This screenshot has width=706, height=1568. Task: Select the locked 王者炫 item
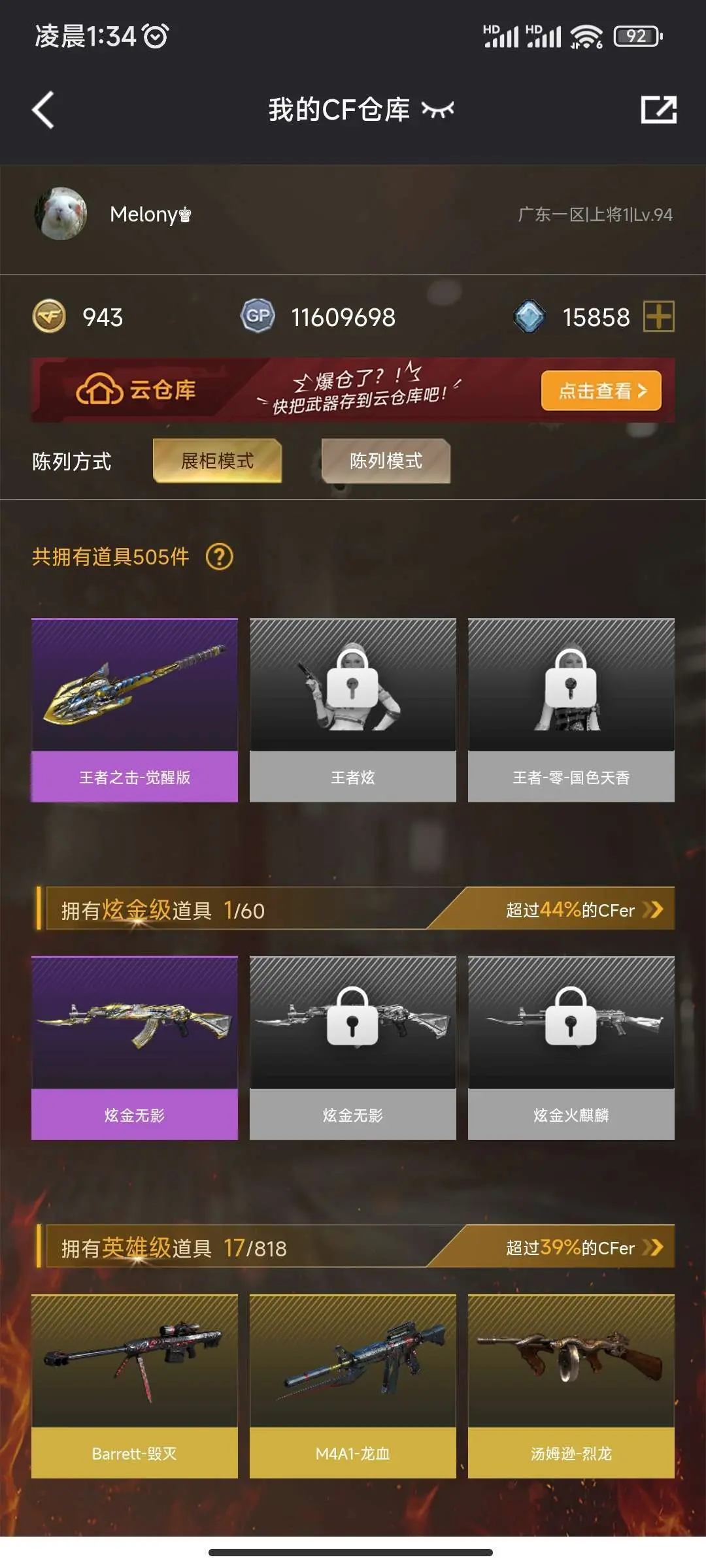pos(353,710)
